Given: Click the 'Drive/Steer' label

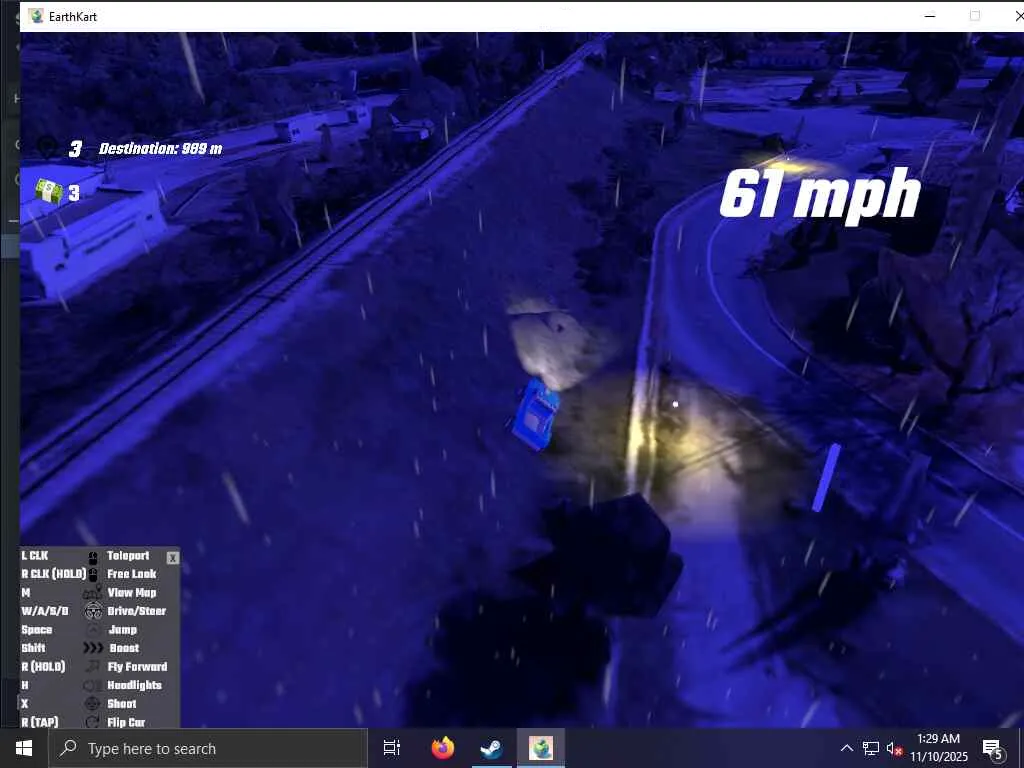Looking at the screenshot, I should point(136,611).
